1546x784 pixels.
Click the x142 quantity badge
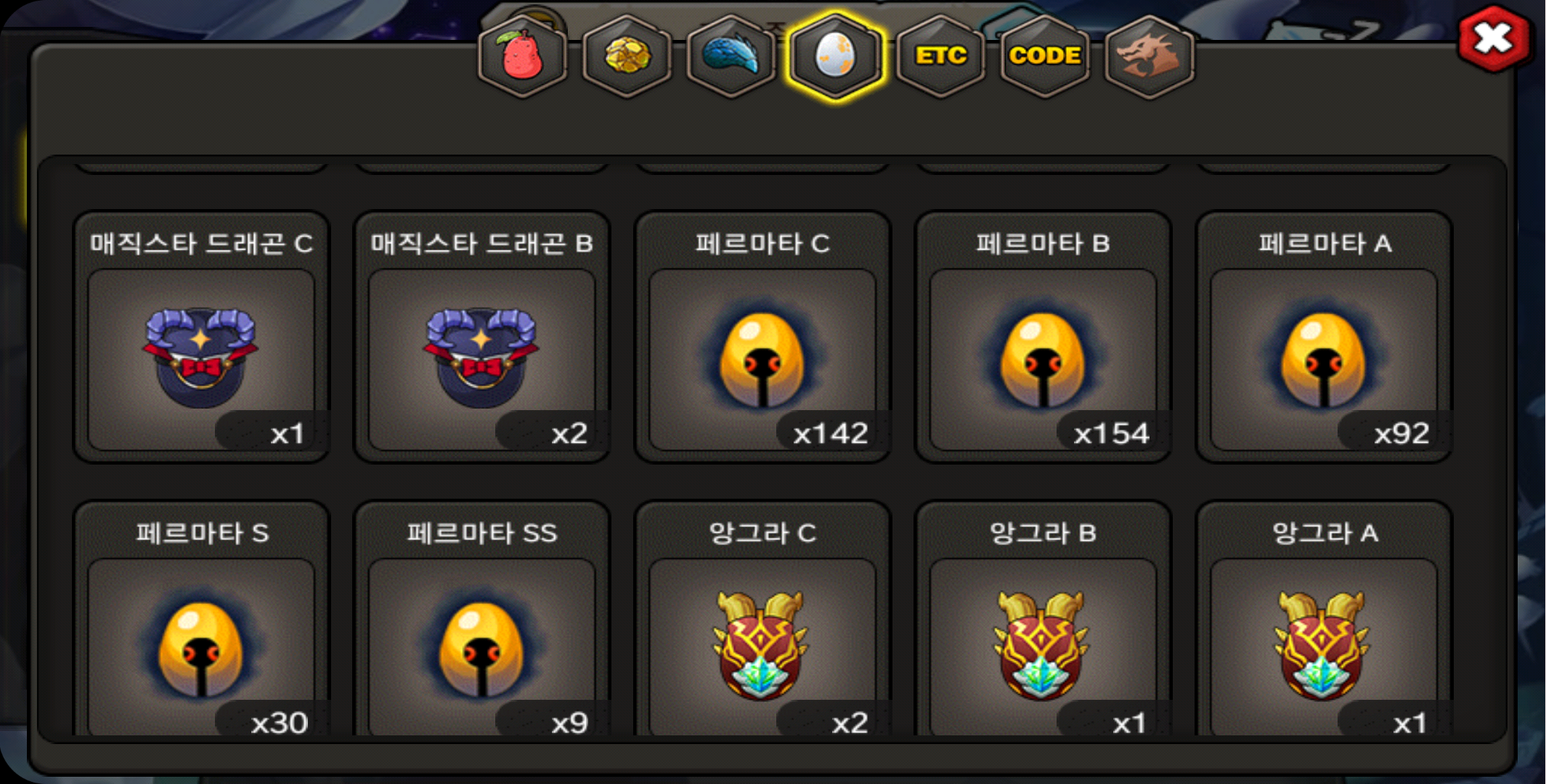(830, 433)
